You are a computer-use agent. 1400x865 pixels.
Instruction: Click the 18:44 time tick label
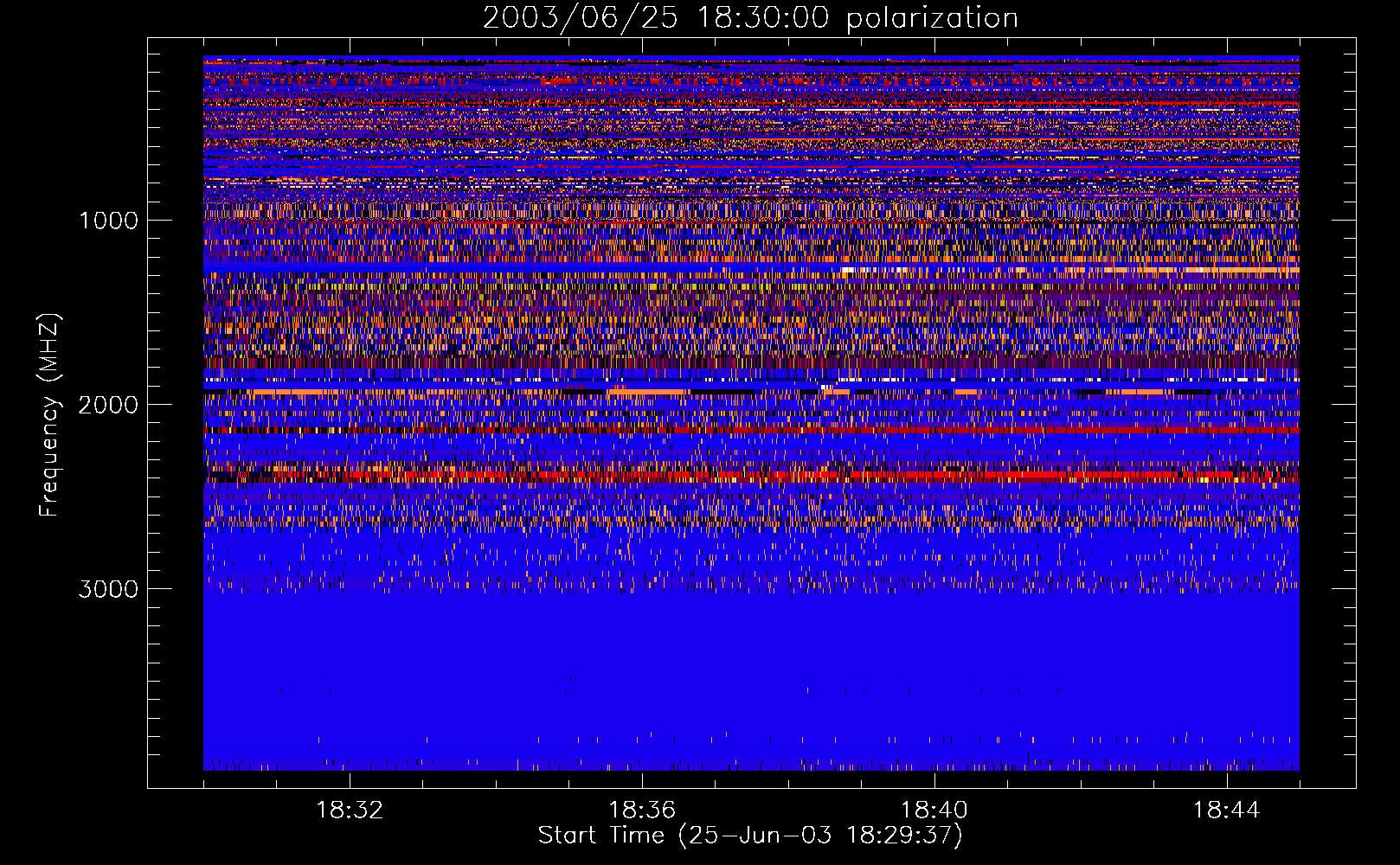pyautogui.click(x=1227, y=811)
